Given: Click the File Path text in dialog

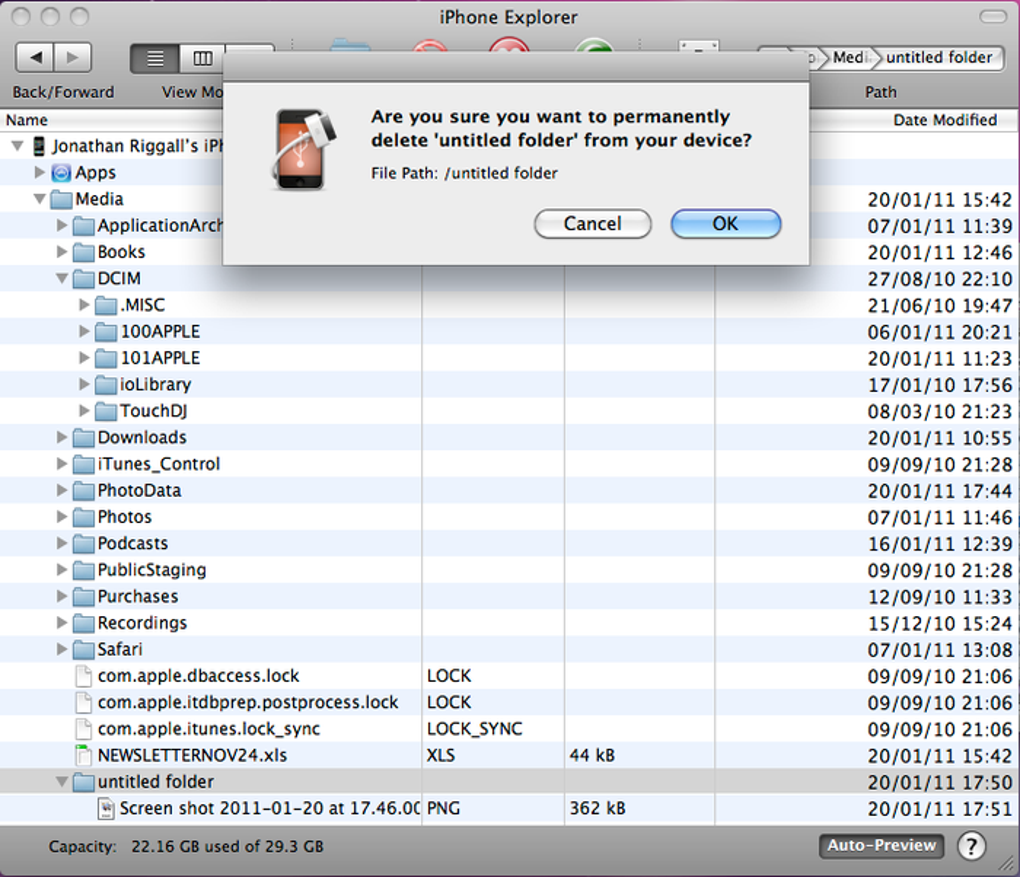Looking at the screenshot, I should pos(464,173).
